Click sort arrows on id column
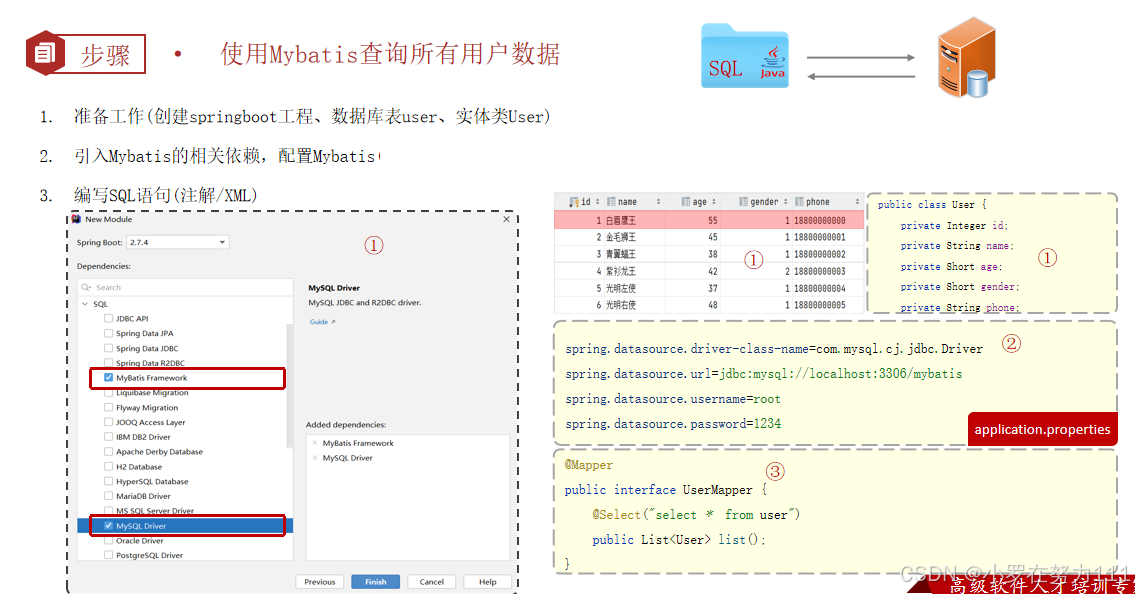Screen dimensions: 1135x594 point(597,202)
